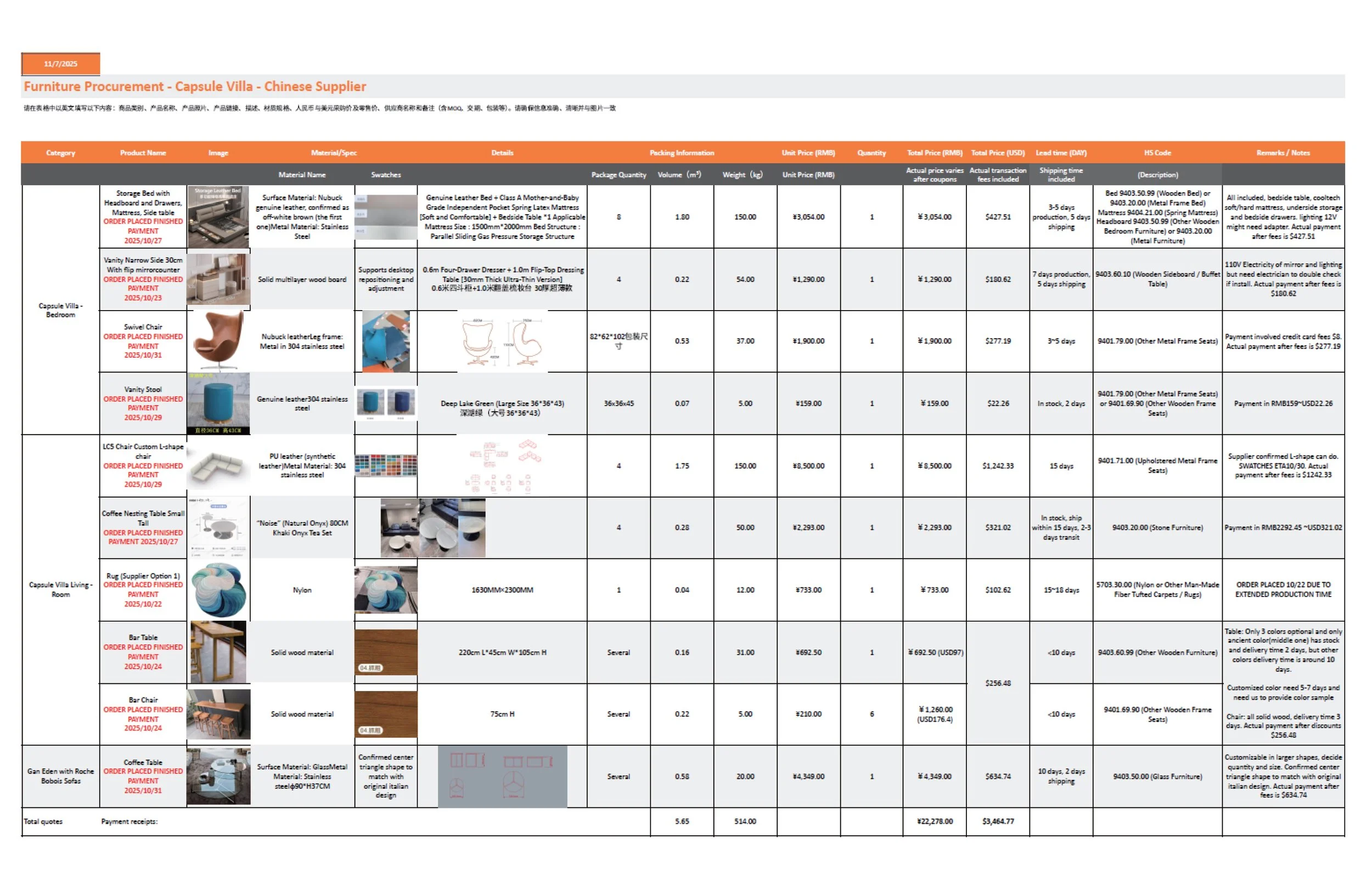Select the Bar Chair wood swatch
1372x888 pixels.
(x=386, y=714)
